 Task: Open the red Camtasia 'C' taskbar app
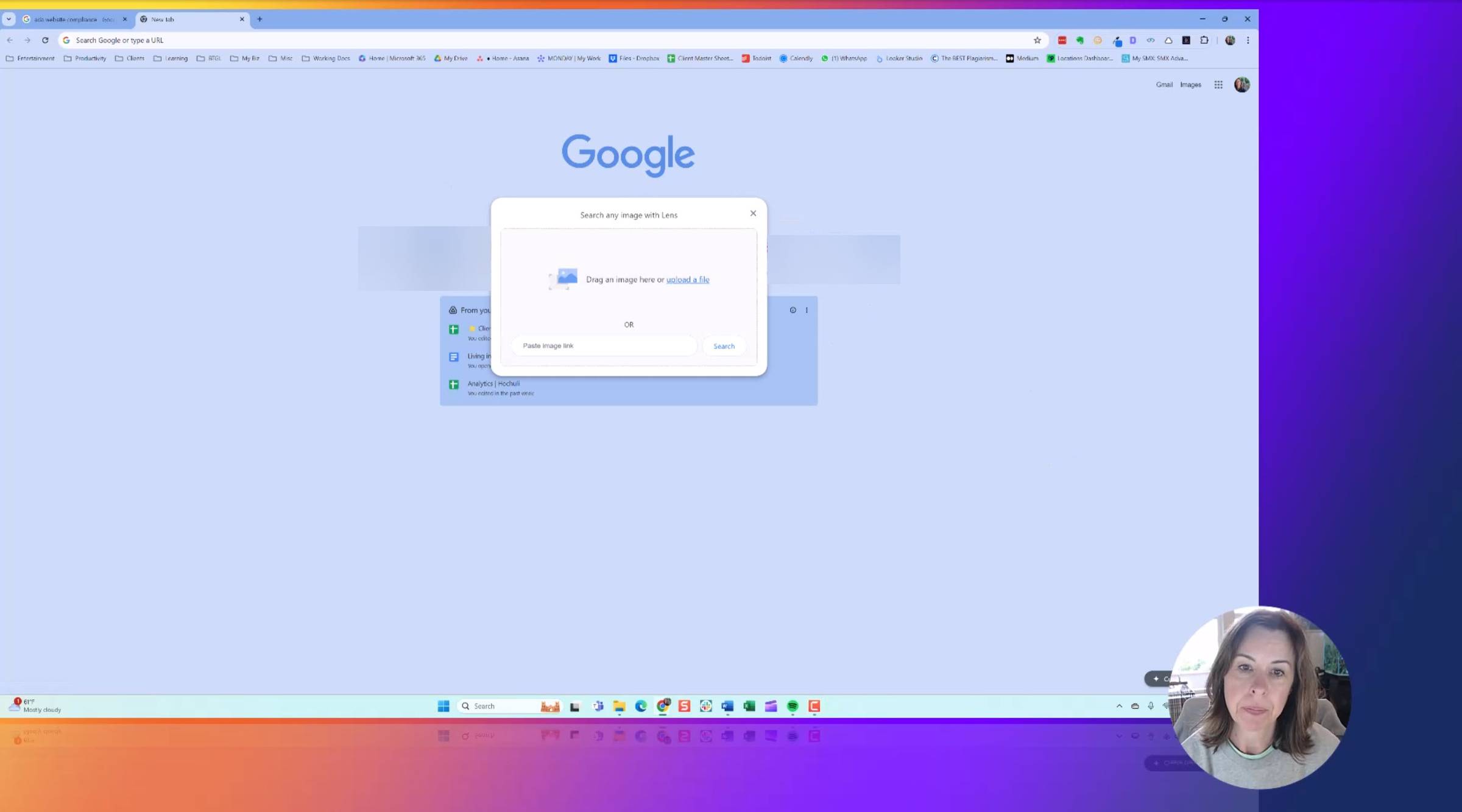click(814, 706)
